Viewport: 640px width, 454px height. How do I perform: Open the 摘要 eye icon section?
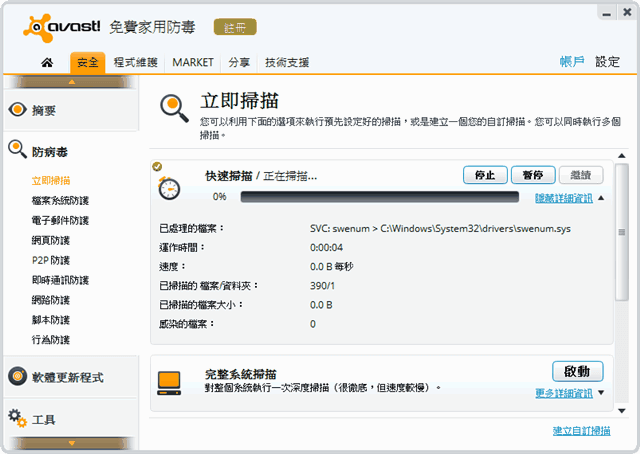(x=18, y=109)
